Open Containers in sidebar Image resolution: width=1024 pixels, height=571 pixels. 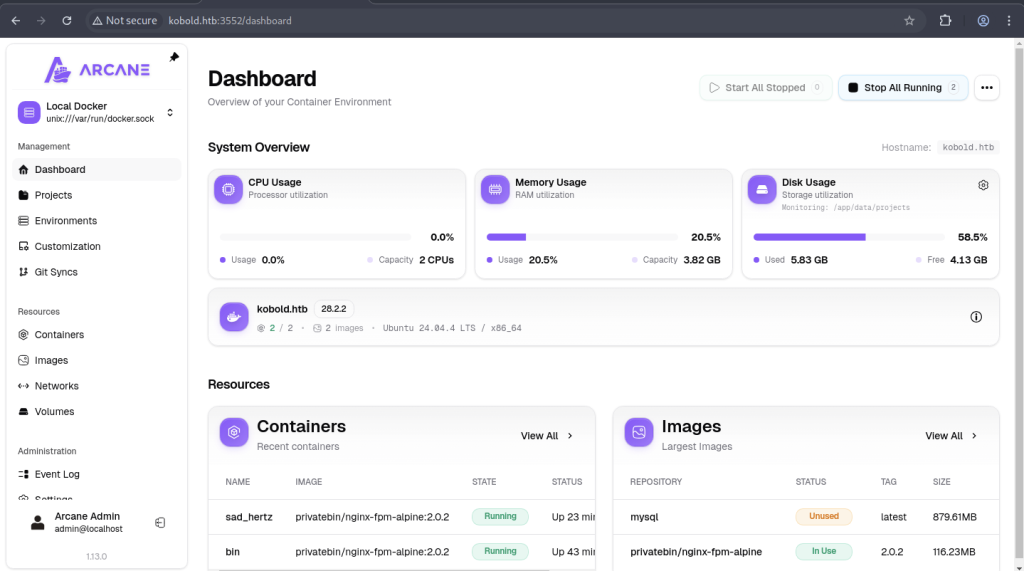point(97,334)
